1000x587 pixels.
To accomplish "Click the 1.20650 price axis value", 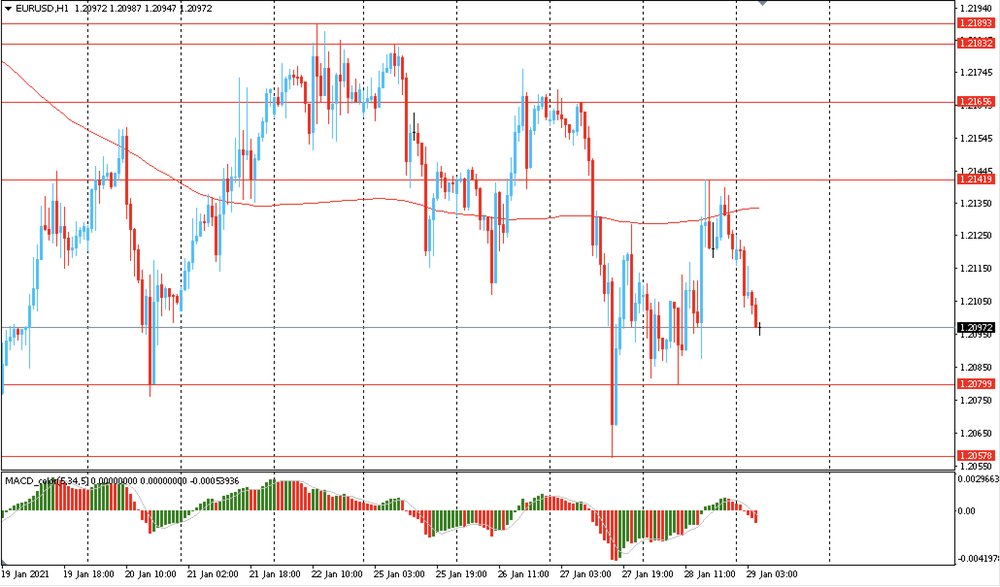I will (976, 434).
